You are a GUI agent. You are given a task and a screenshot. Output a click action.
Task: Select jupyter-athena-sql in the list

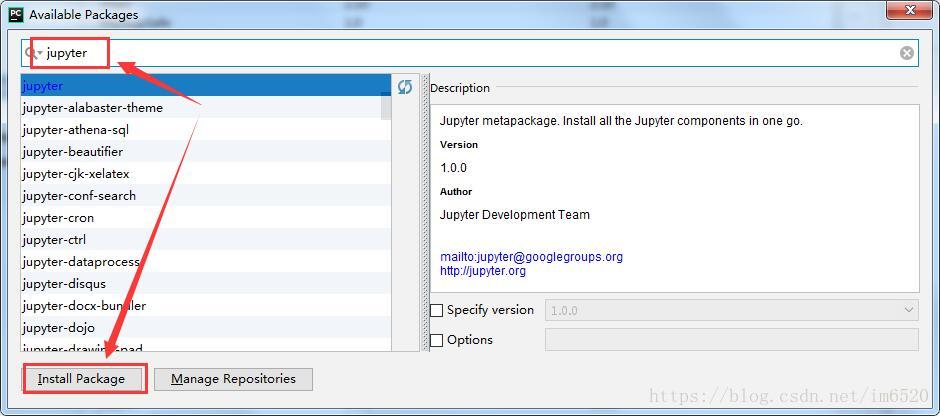pos(206,129)
